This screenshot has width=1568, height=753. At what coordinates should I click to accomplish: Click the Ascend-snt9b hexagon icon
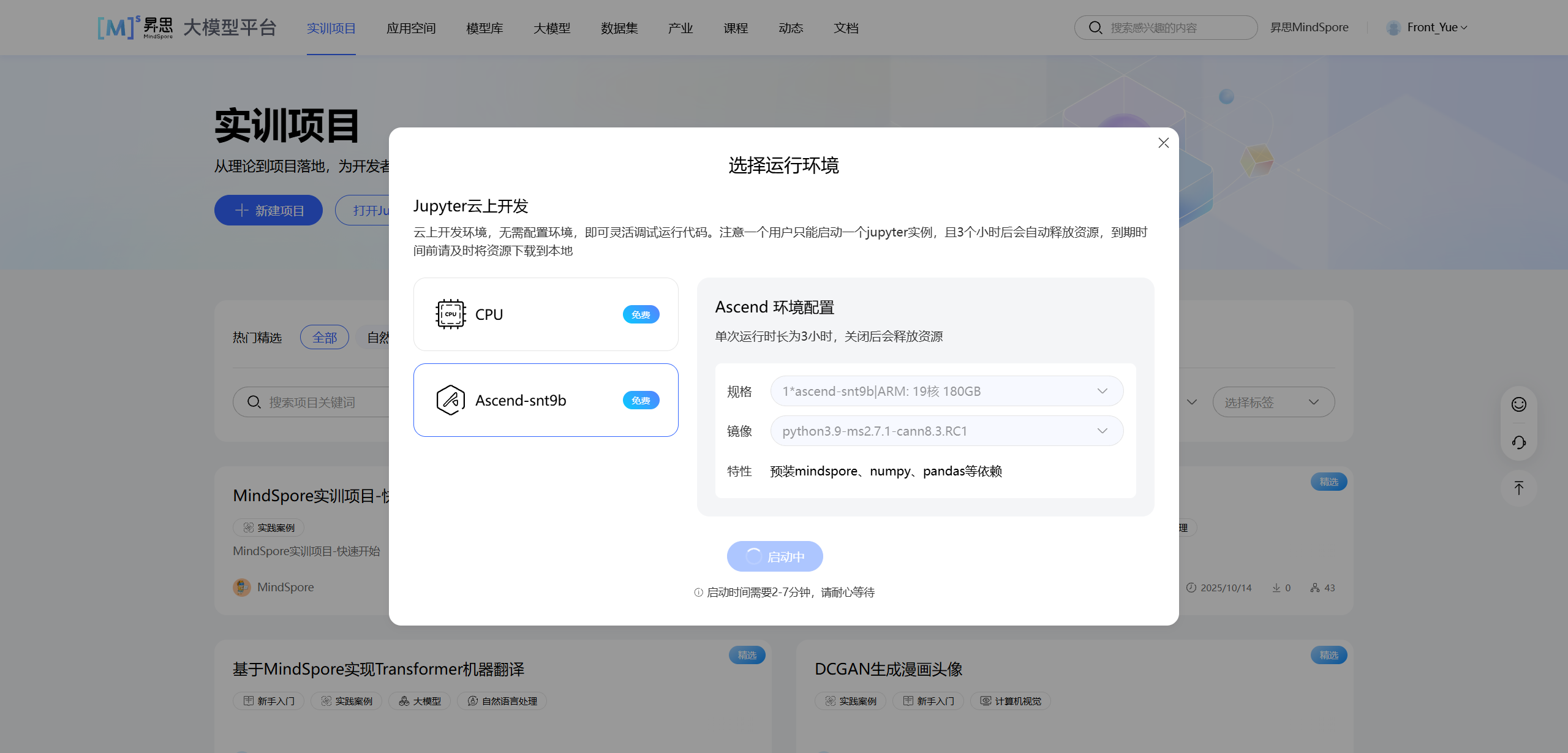pos(450,400)
